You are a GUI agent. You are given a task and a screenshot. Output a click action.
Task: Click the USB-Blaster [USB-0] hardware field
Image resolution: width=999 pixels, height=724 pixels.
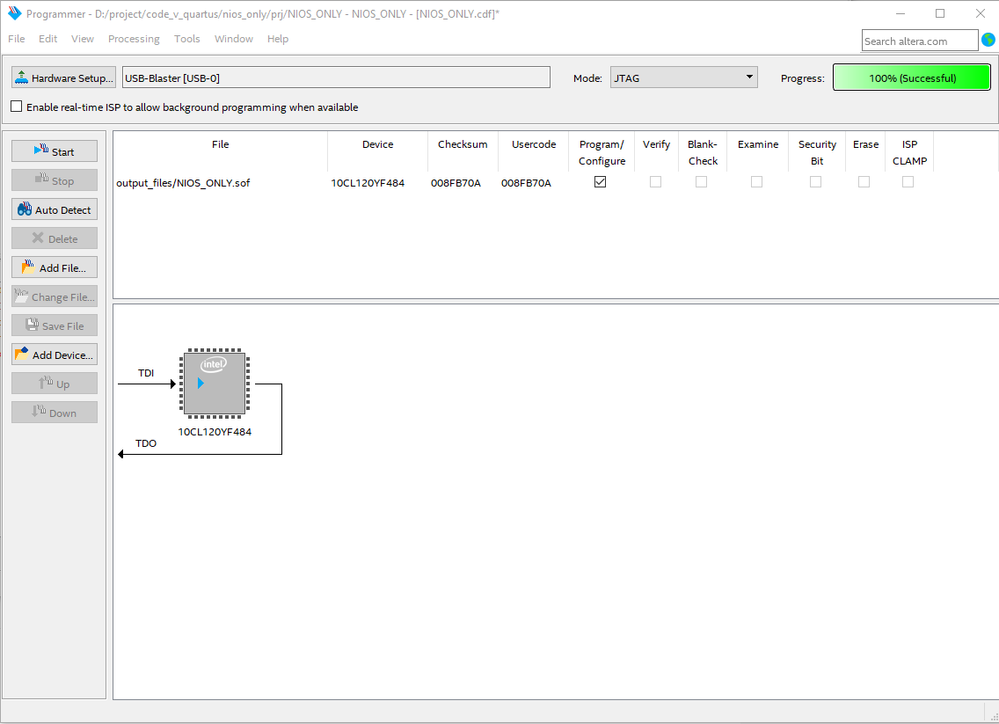coord(336,78)
